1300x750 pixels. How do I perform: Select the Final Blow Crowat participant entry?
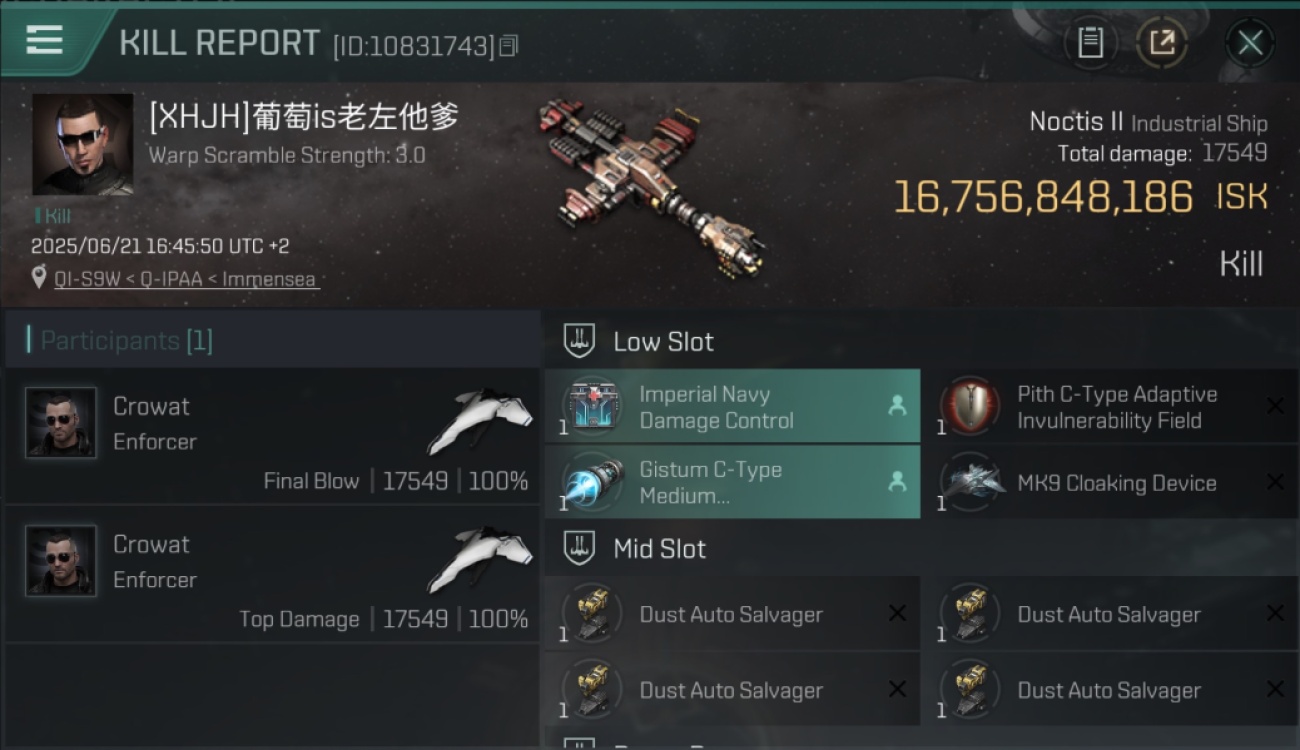click(272, 436)
